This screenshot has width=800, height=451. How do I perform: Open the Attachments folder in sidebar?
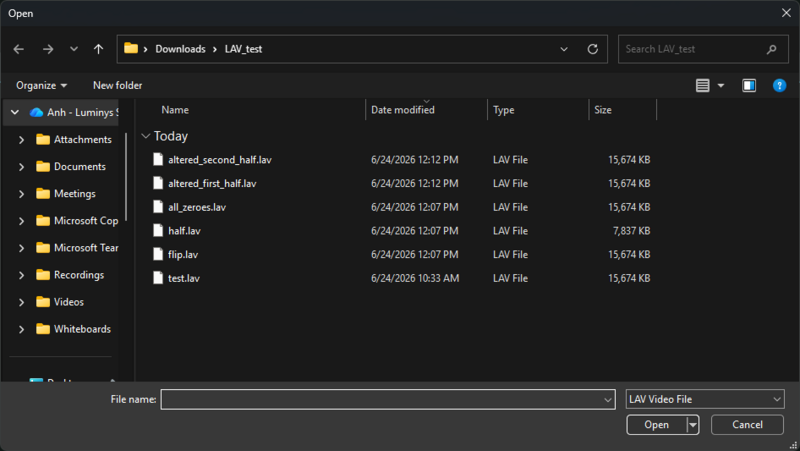(x=74, y=139)
